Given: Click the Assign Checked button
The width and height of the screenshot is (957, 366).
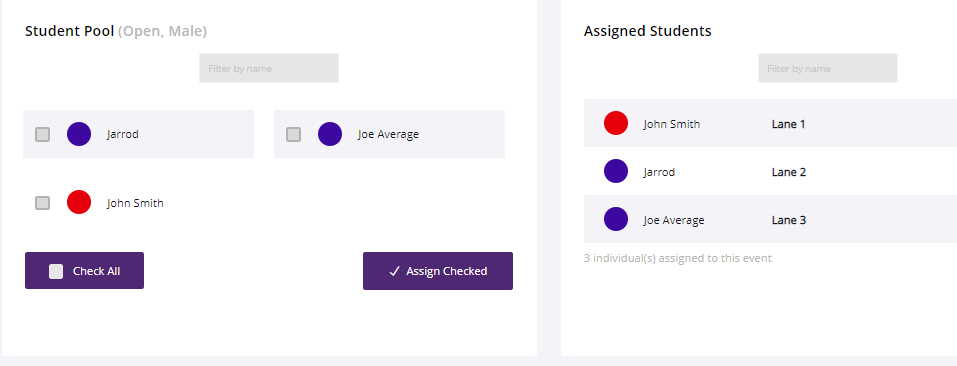Looking at the screenshot, I should click(438, 271).
